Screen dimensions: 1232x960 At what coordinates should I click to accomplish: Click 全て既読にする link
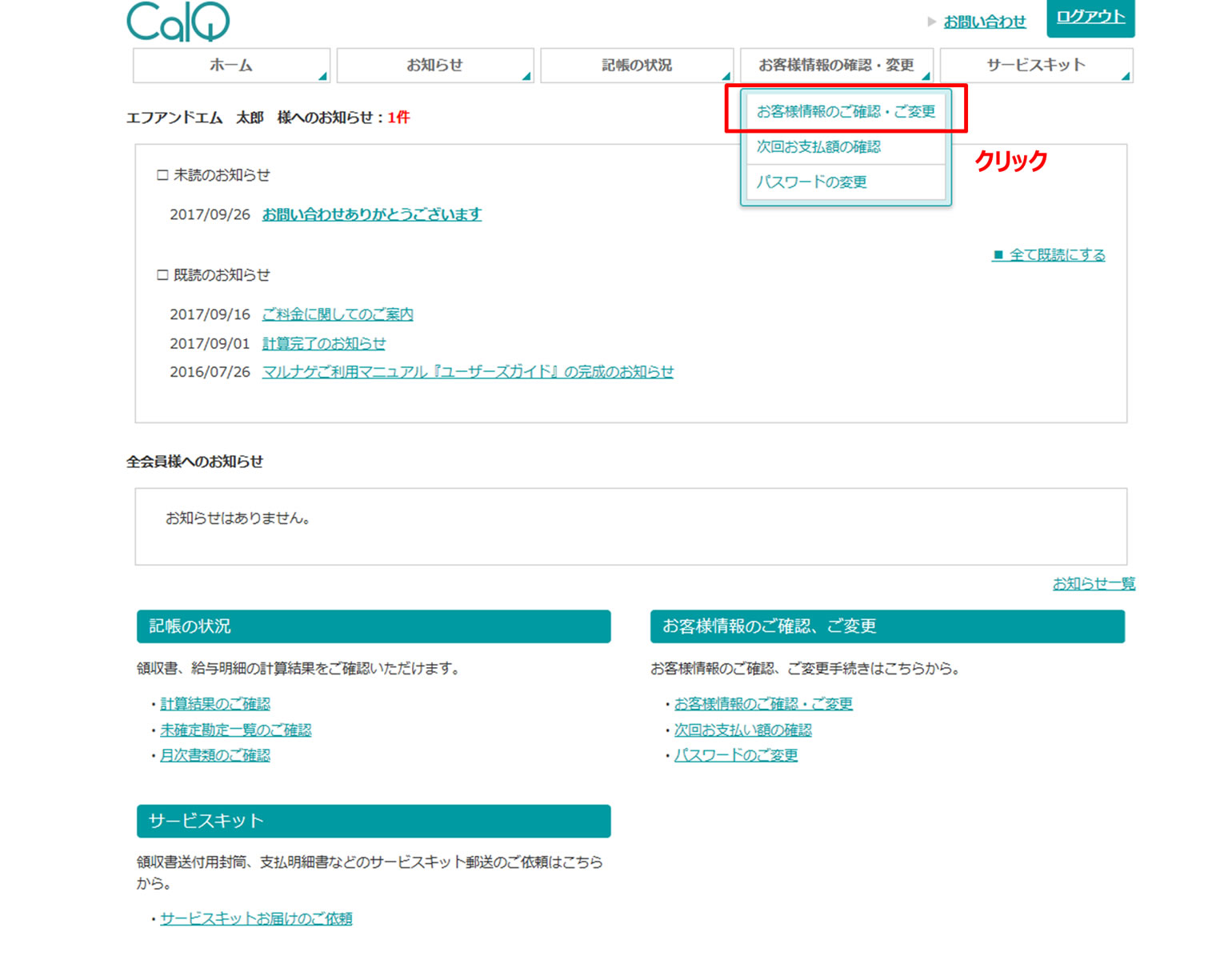pyautogui.click(x=1049, y=254)
